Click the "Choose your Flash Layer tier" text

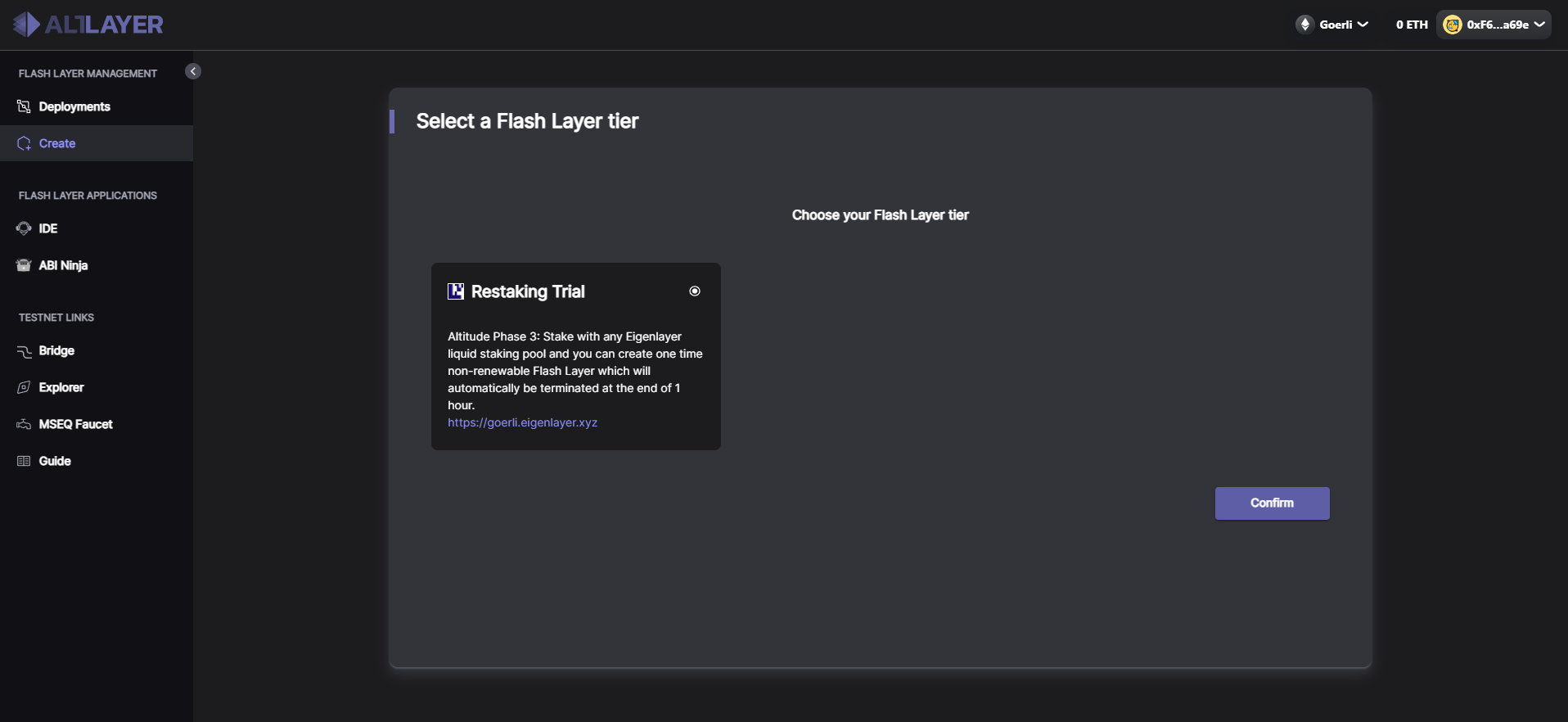(881, 215)
